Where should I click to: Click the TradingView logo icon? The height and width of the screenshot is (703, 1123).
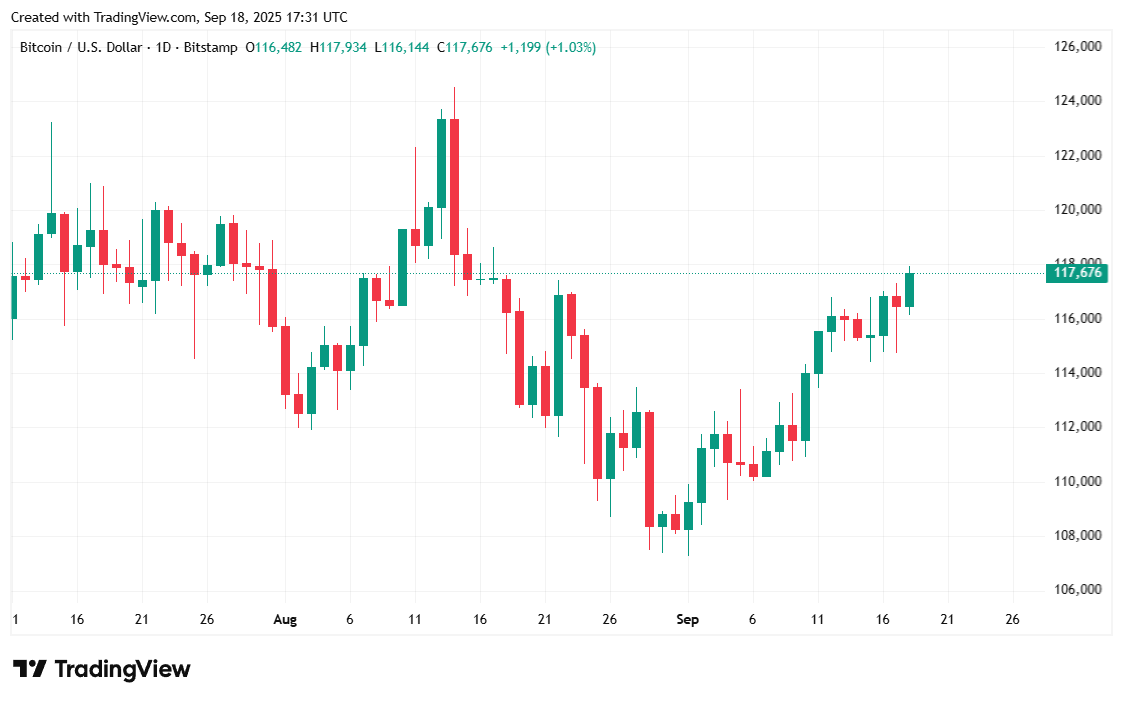point(29,669)
